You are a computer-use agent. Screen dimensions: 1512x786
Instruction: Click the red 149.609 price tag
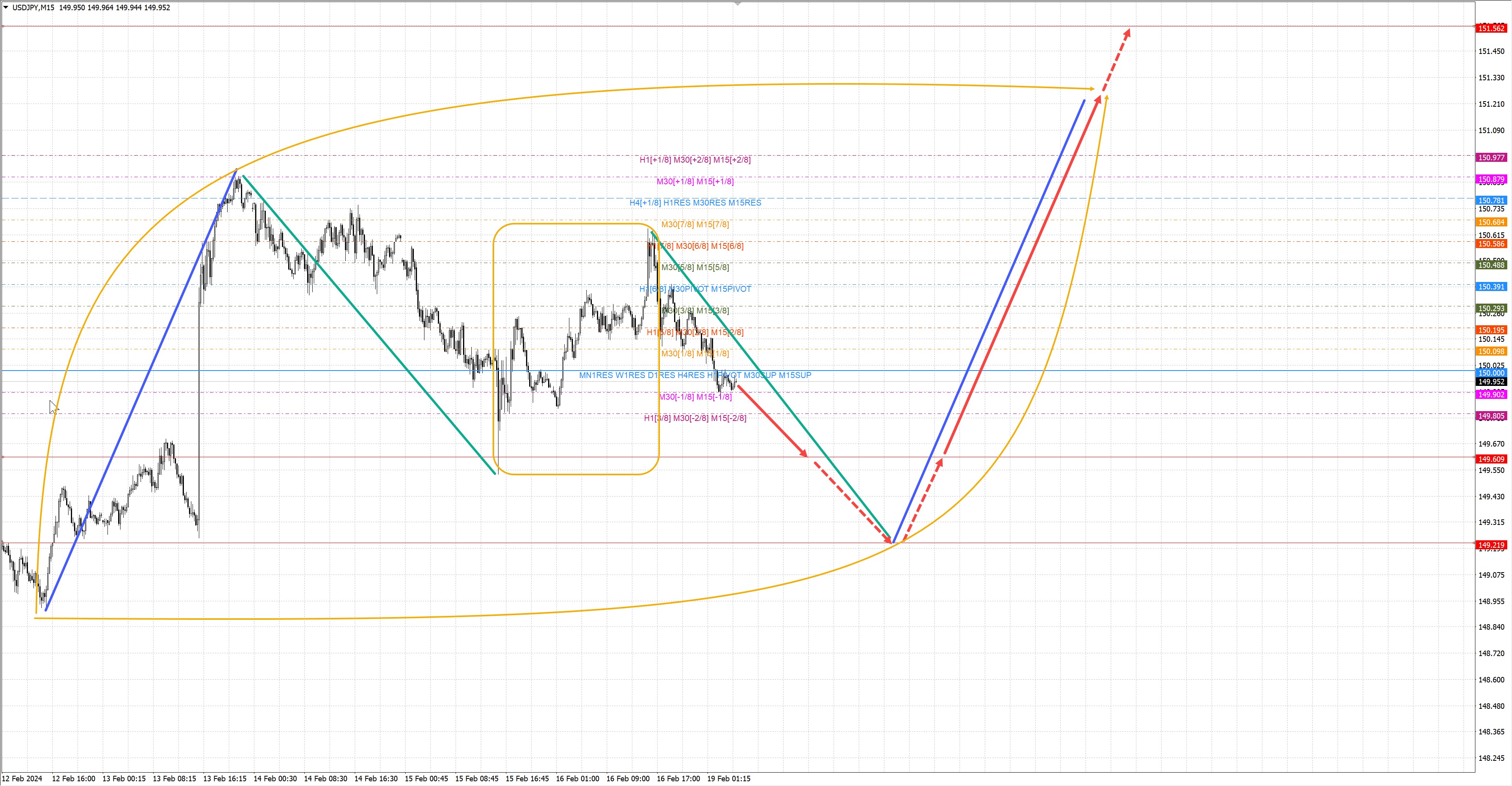click(1491, 459)
